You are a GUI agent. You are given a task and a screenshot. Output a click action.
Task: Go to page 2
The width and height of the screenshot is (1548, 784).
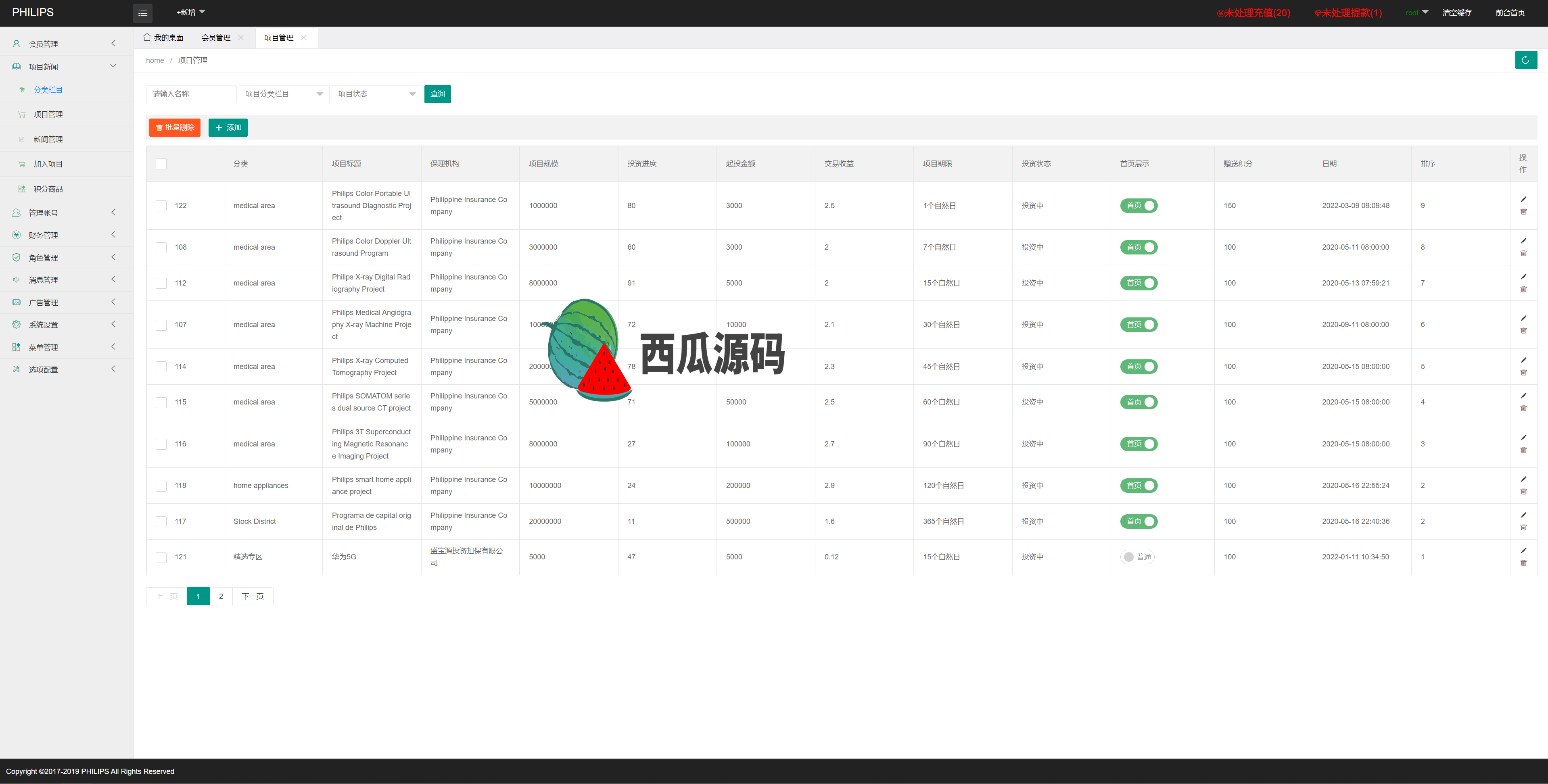[x=221, y=596]
